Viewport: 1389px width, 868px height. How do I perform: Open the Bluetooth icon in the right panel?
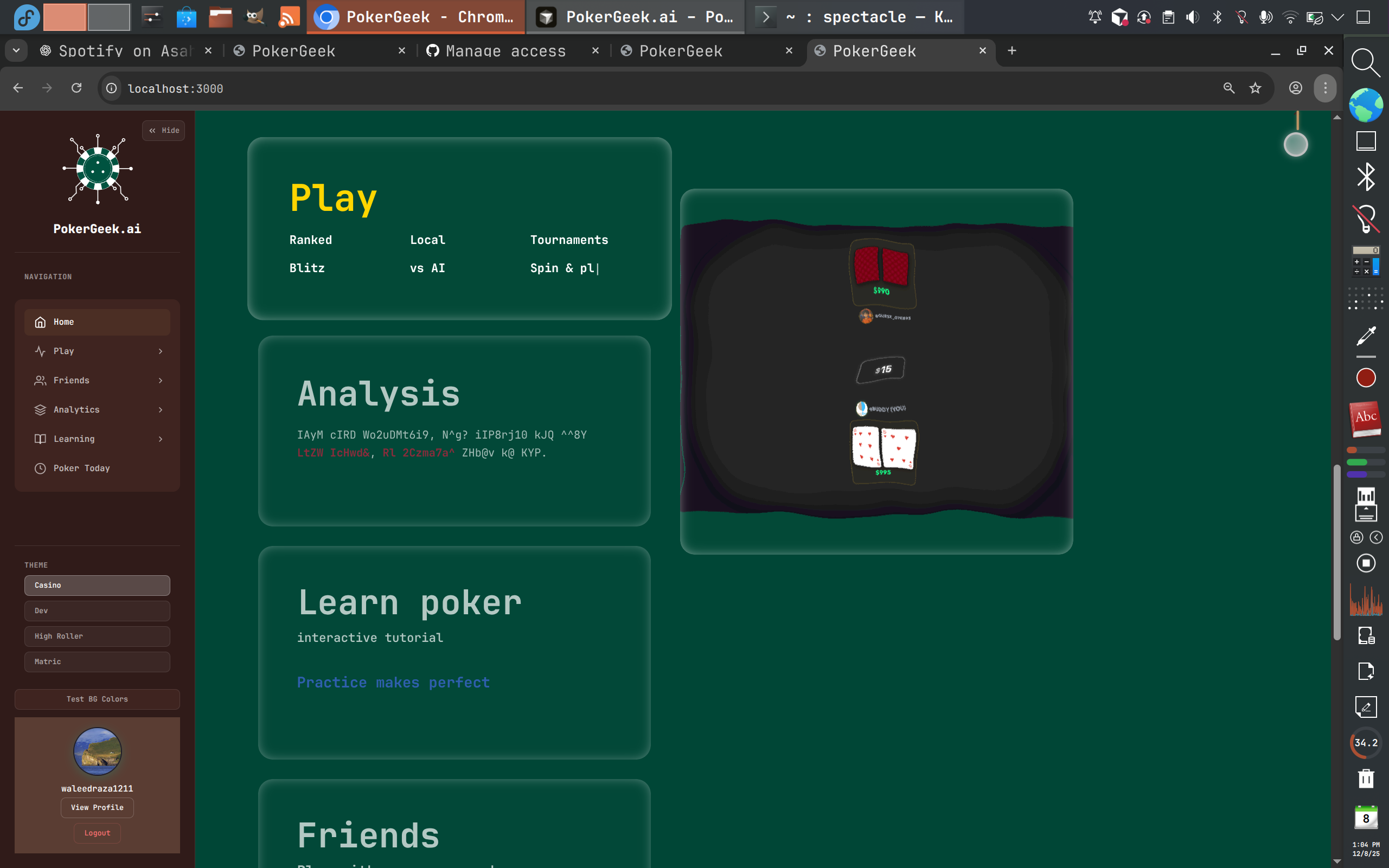[x=1367, y=176]
